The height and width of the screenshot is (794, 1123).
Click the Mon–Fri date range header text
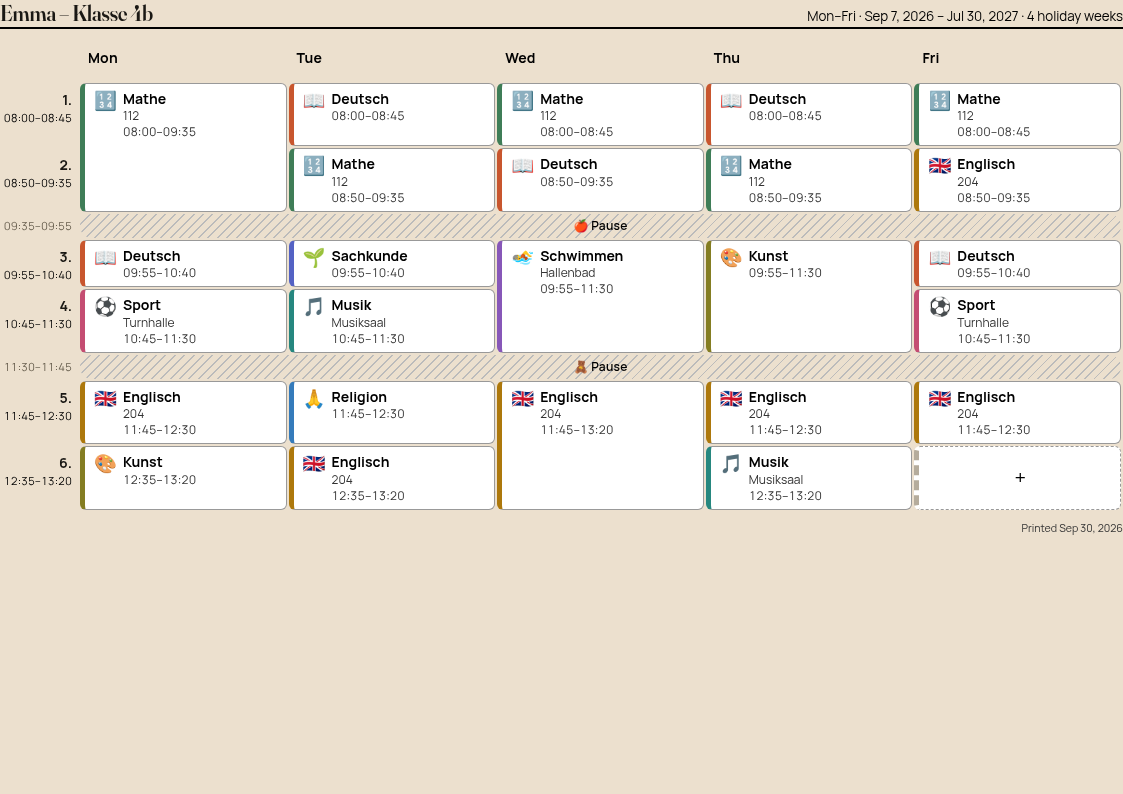pos(964,16)
